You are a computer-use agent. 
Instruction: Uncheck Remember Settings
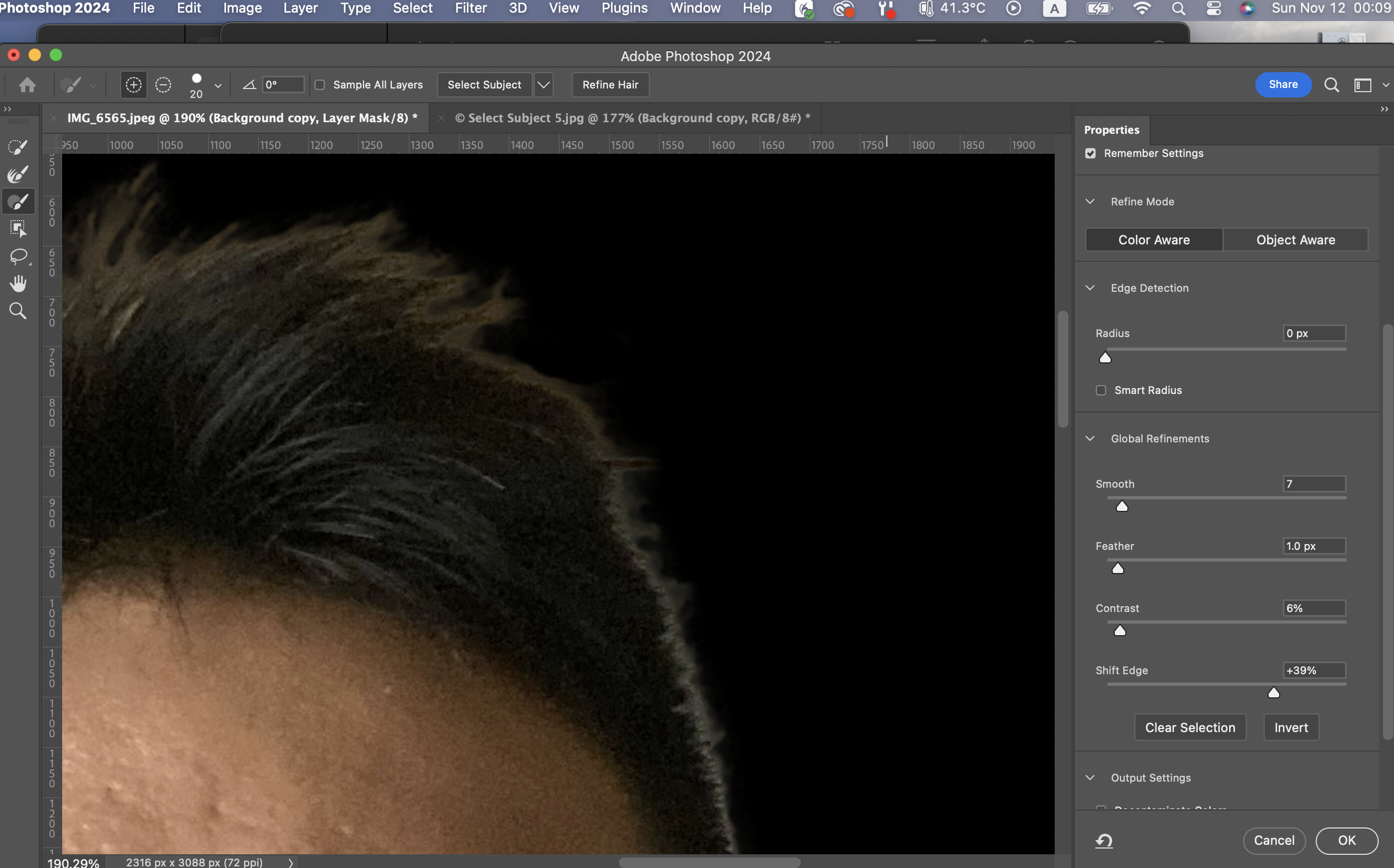1091,153
